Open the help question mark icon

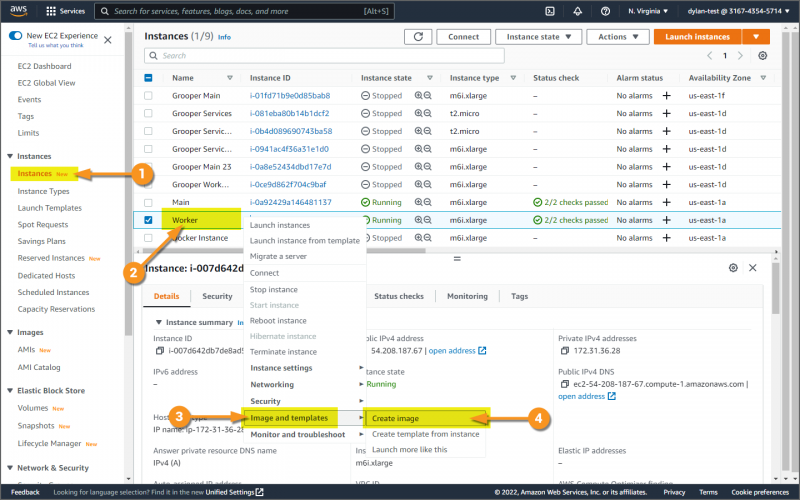click(x=605, y=11)
